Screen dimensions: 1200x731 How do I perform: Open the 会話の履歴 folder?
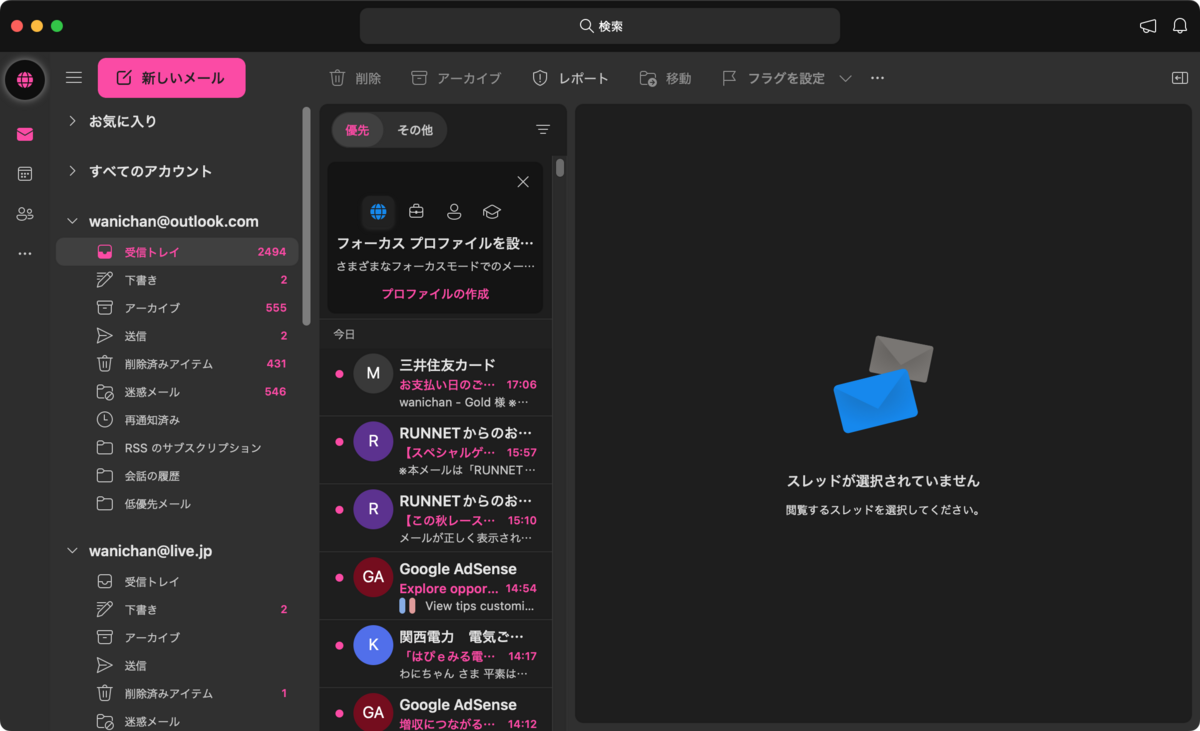click(x=177, y=476)
